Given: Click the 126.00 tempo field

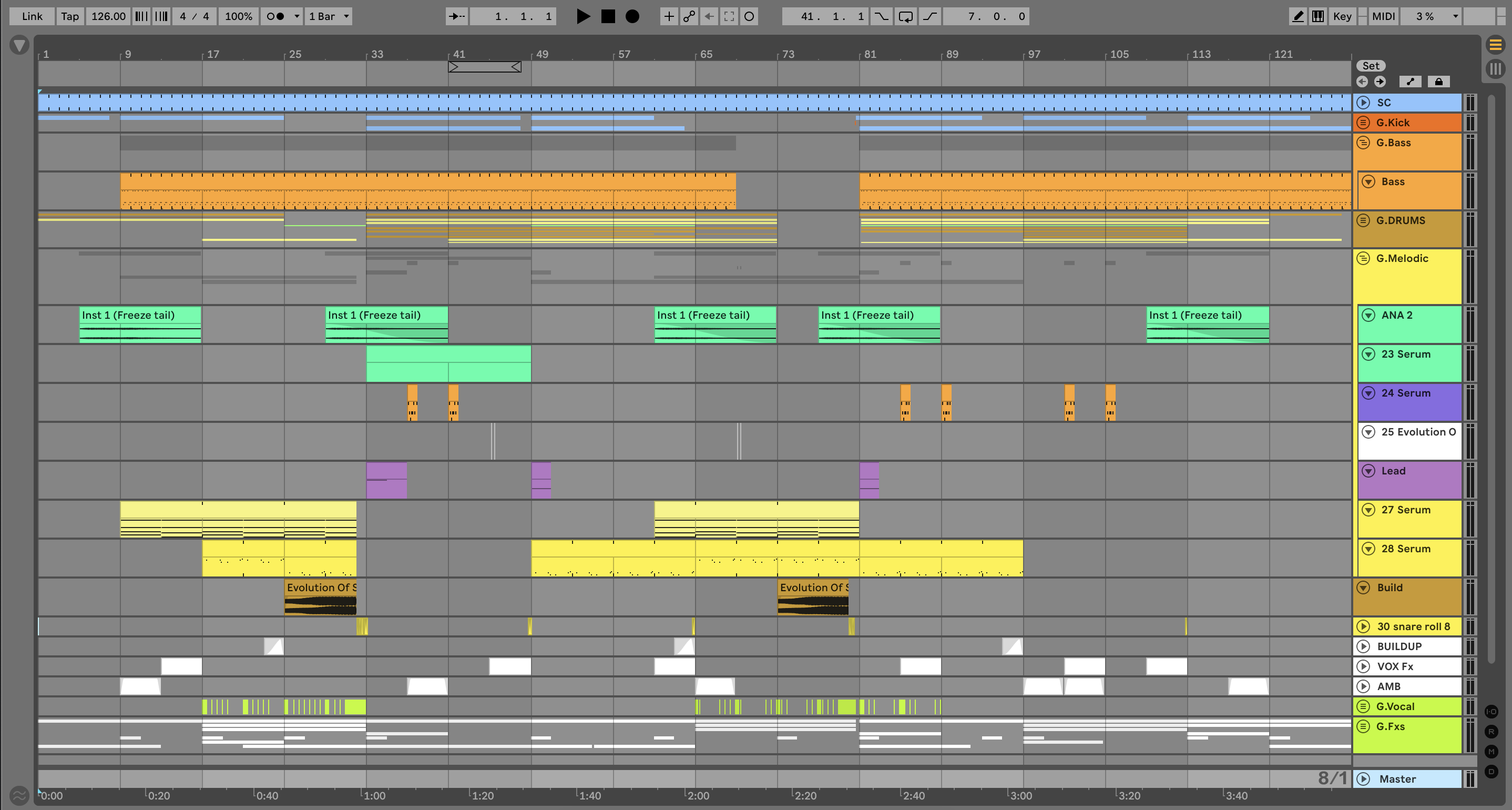Looking at the screenshot, I should click(108, 16).
